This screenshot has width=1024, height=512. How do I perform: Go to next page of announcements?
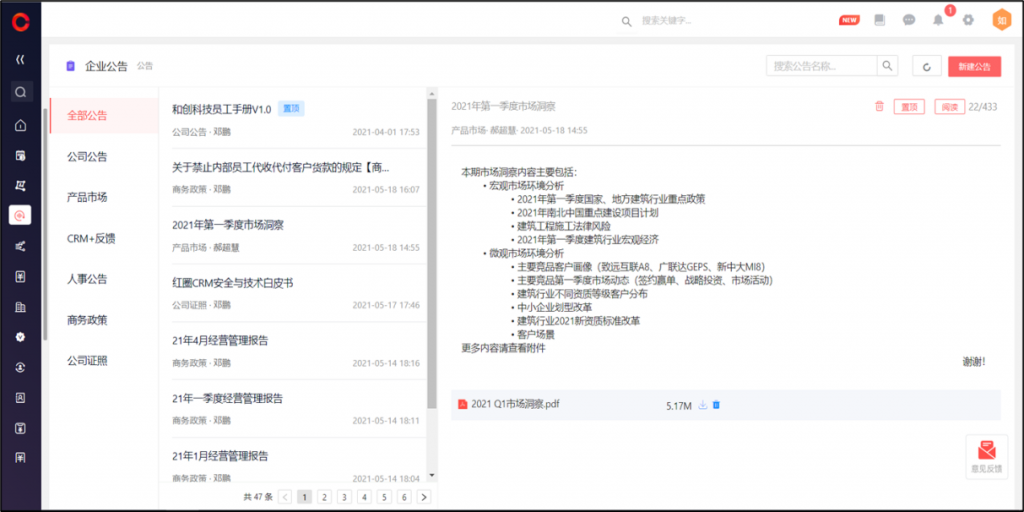pos(424,496)
